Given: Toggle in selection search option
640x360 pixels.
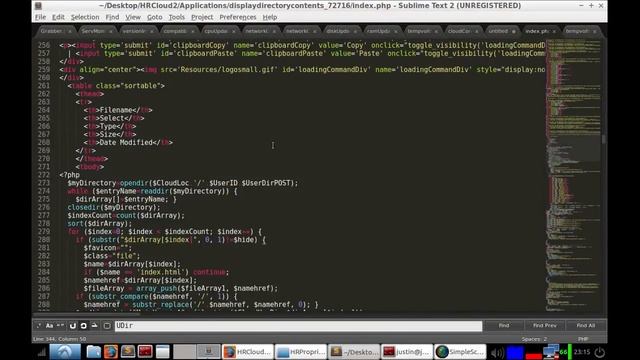Looking at the screenshot, I should [x=94, y=326].
